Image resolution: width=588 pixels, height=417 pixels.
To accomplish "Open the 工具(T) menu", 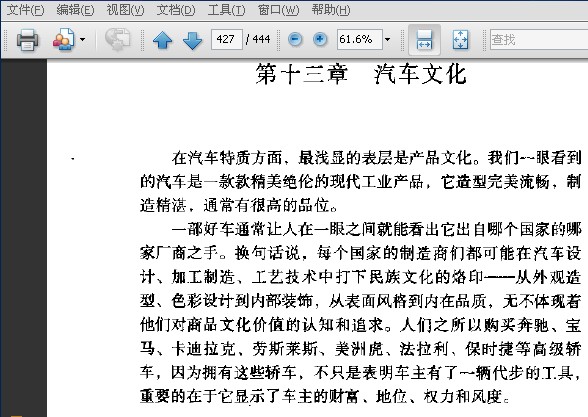I will coord(226,10).
